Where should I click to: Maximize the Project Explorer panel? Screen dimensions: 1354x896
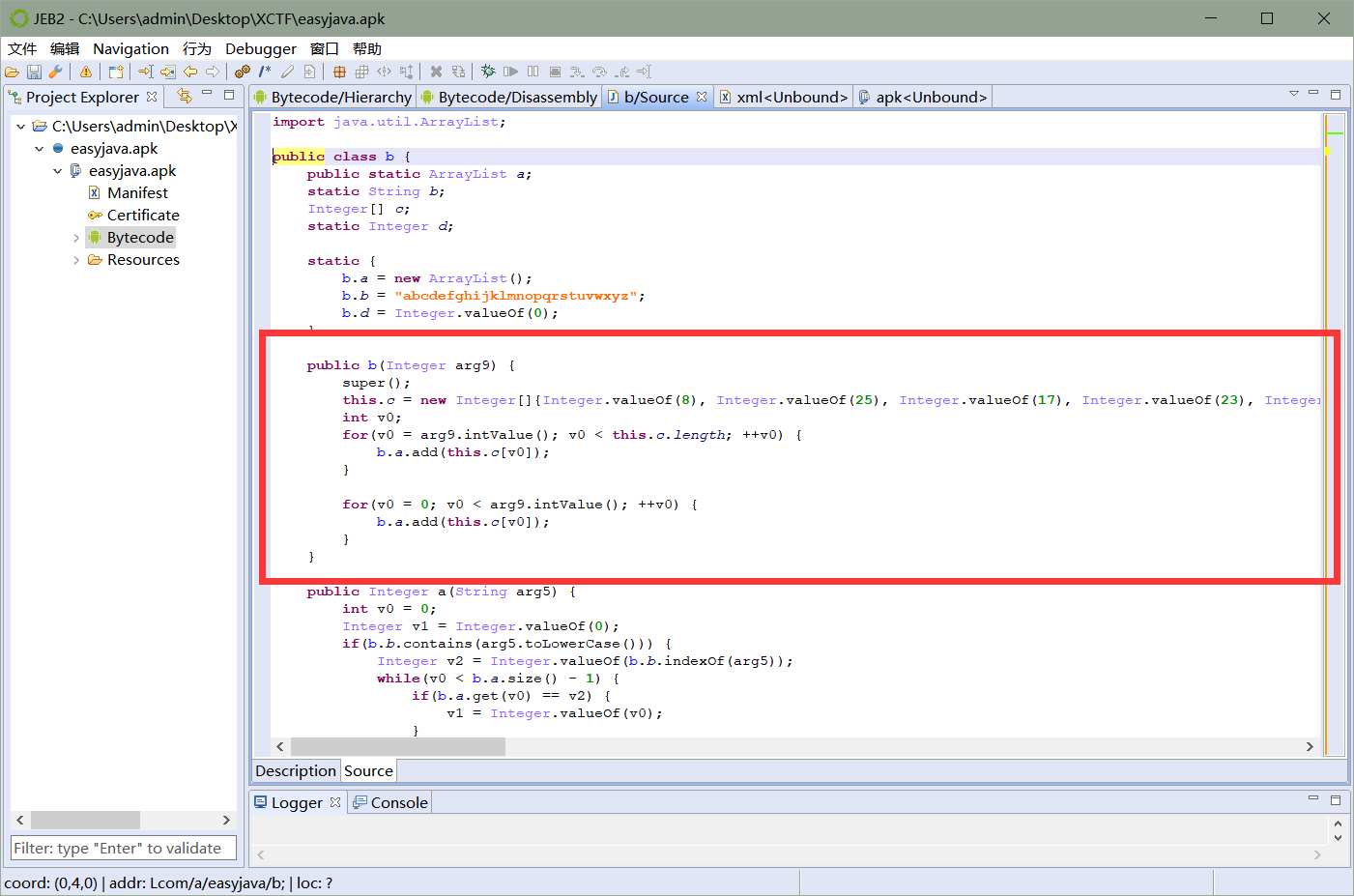pyautogui.click(x=229, y=94)
